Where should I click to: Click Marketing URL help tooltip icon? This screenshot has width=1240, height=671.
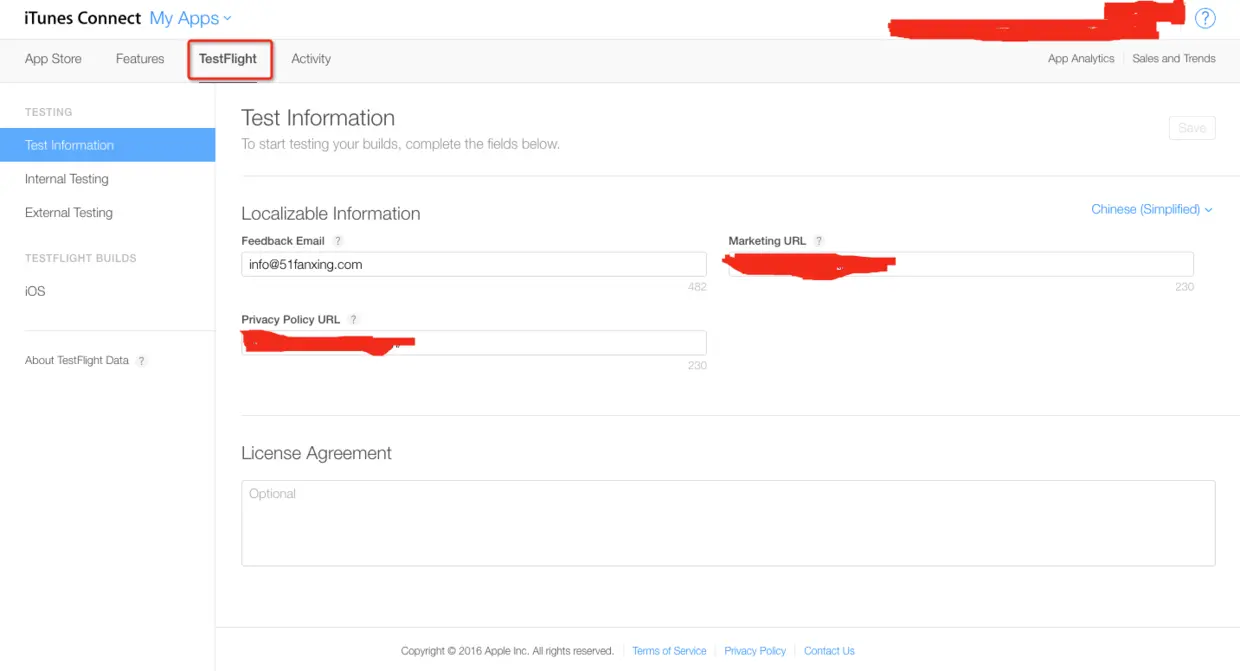point(819,241)
